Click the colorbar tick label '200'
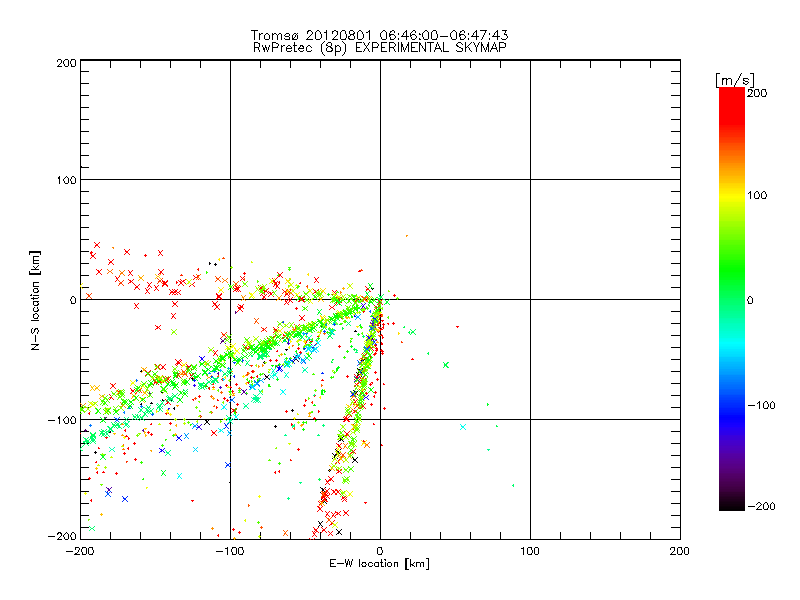800x600 pixels. [757, 93]
